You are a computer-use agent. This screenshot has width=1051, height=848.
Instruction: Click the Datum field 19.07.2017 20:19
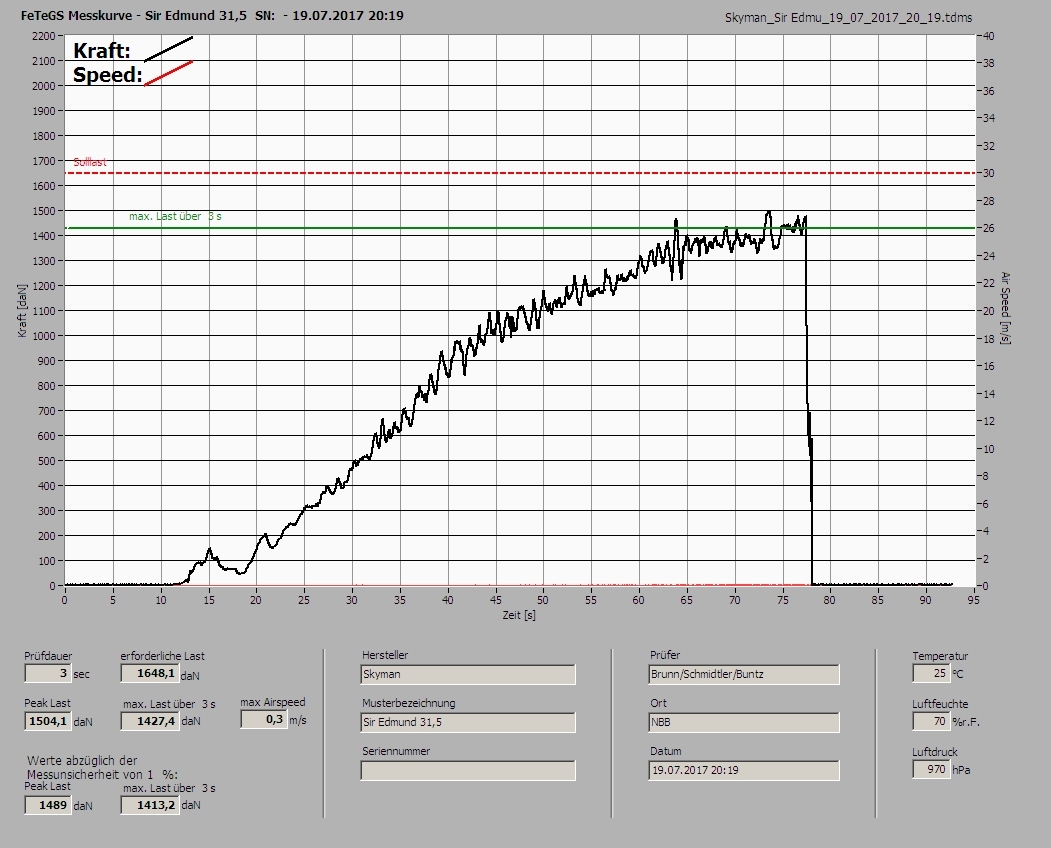pyautogui.click(x=744, y=770)
